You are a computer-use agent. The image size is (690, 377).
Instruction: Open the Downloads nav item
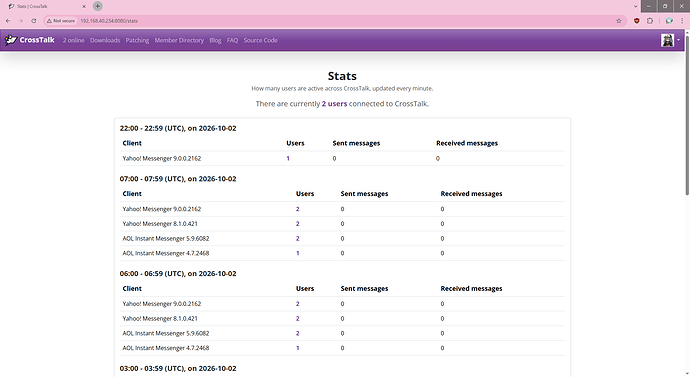point(105,40)
